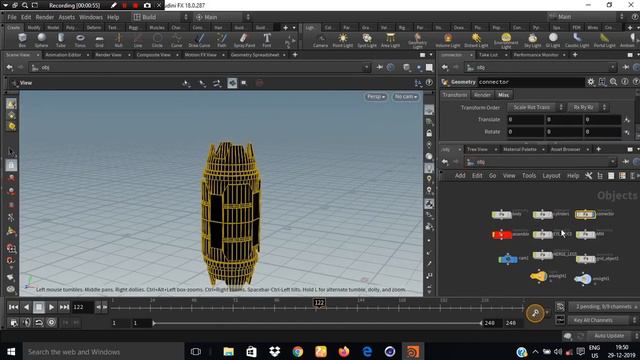
Task: Jump to the first frame
Action: (13, 307)
